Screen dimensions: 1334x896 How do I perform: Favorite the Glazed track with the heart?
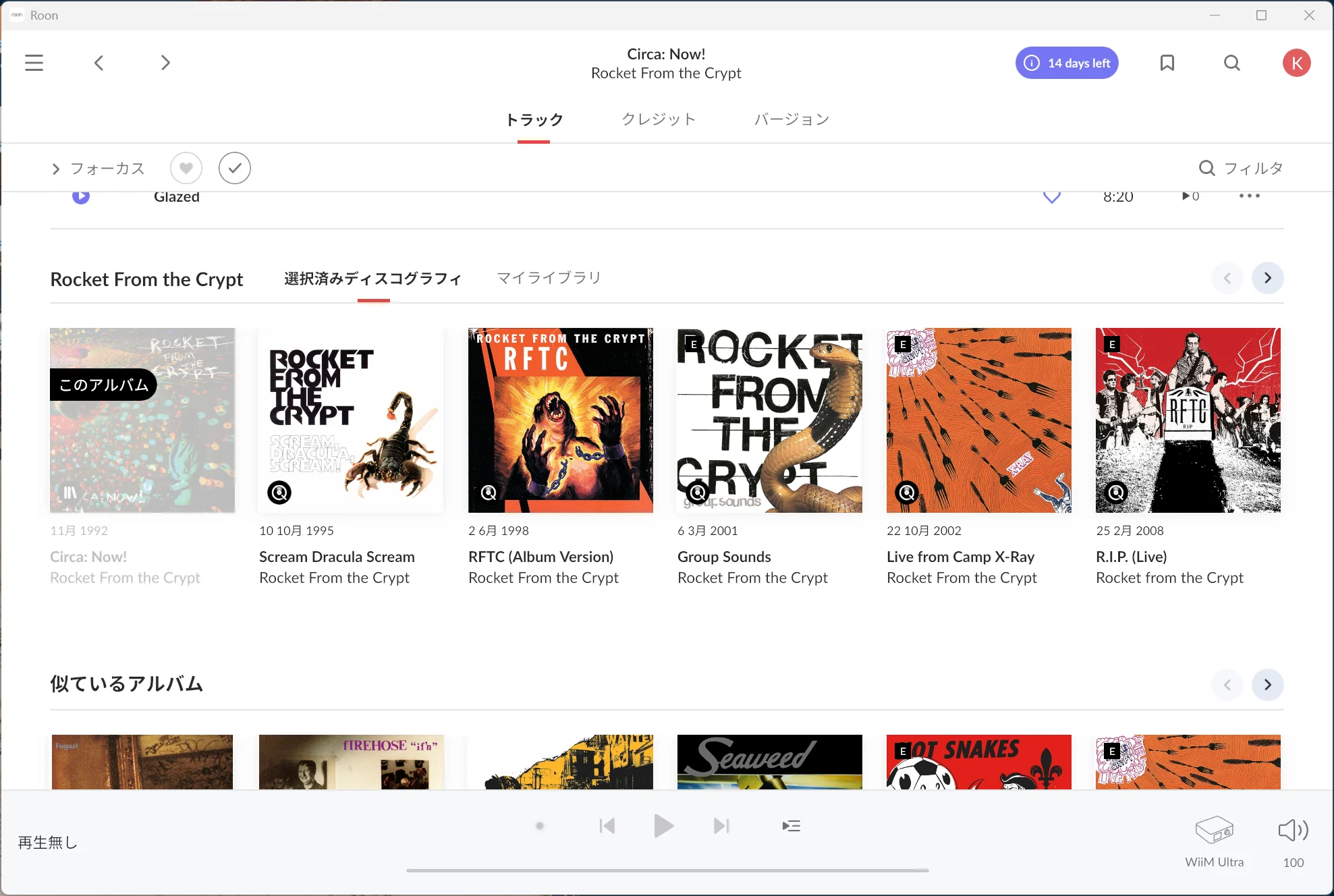tap(1052, 197)
